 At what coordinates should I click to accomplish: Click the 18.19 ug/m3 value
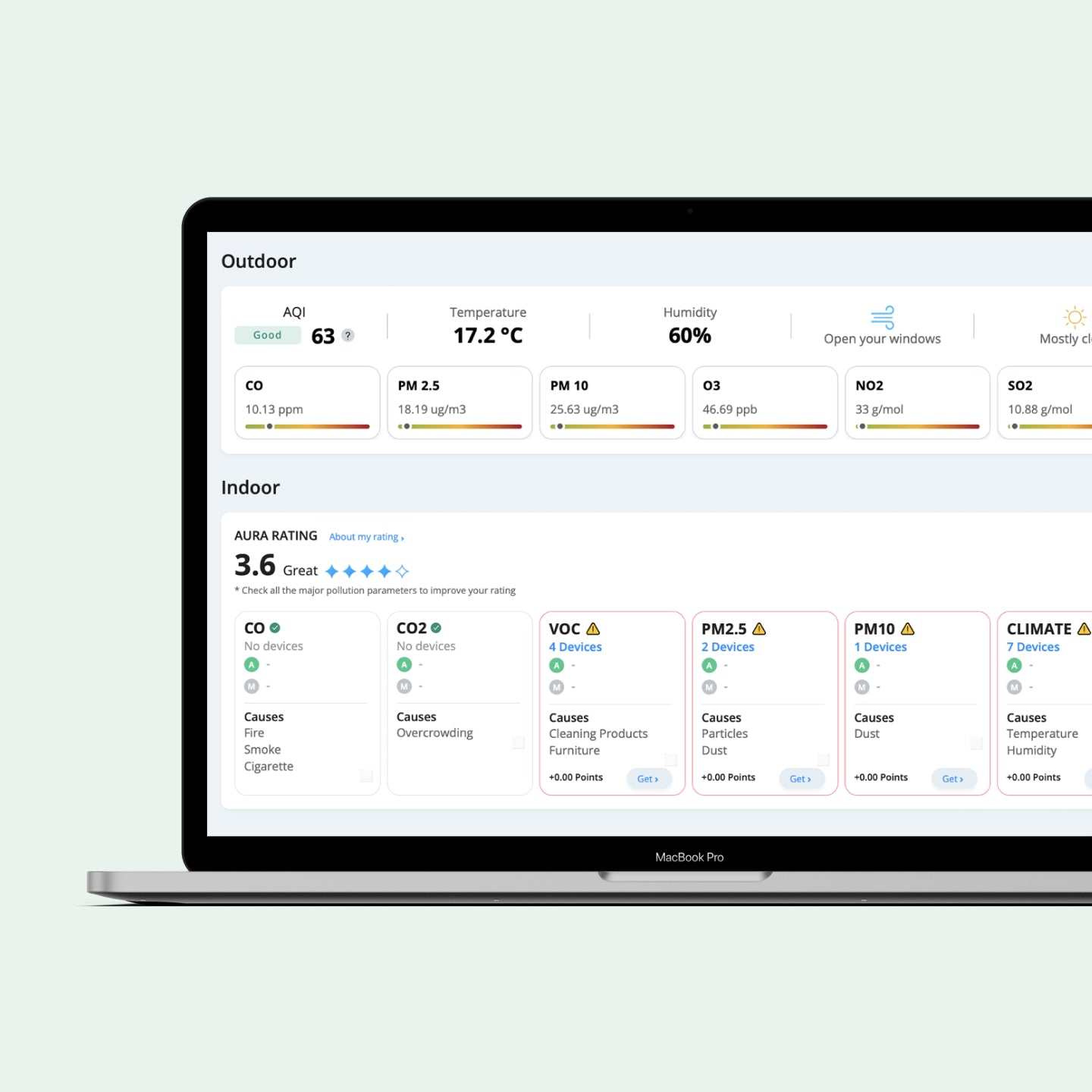coord(431,409)
